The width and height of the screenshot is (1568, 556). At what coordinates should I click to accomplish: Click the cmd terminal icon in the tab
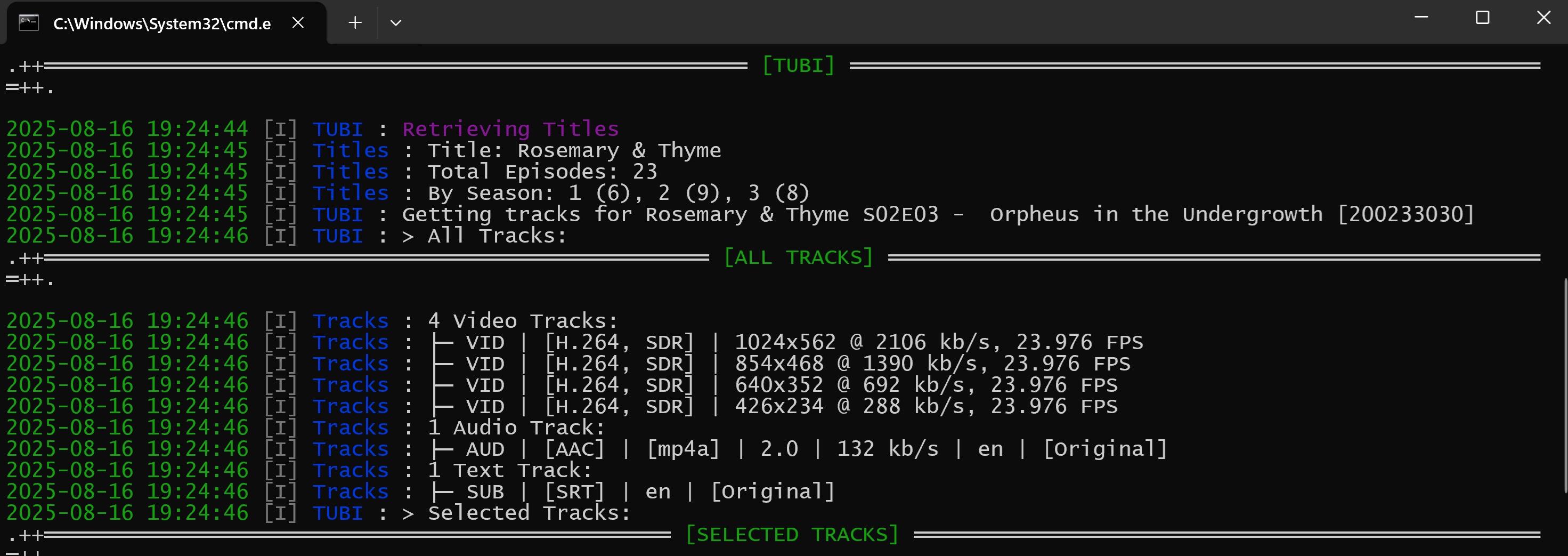(x=29, y=23)
